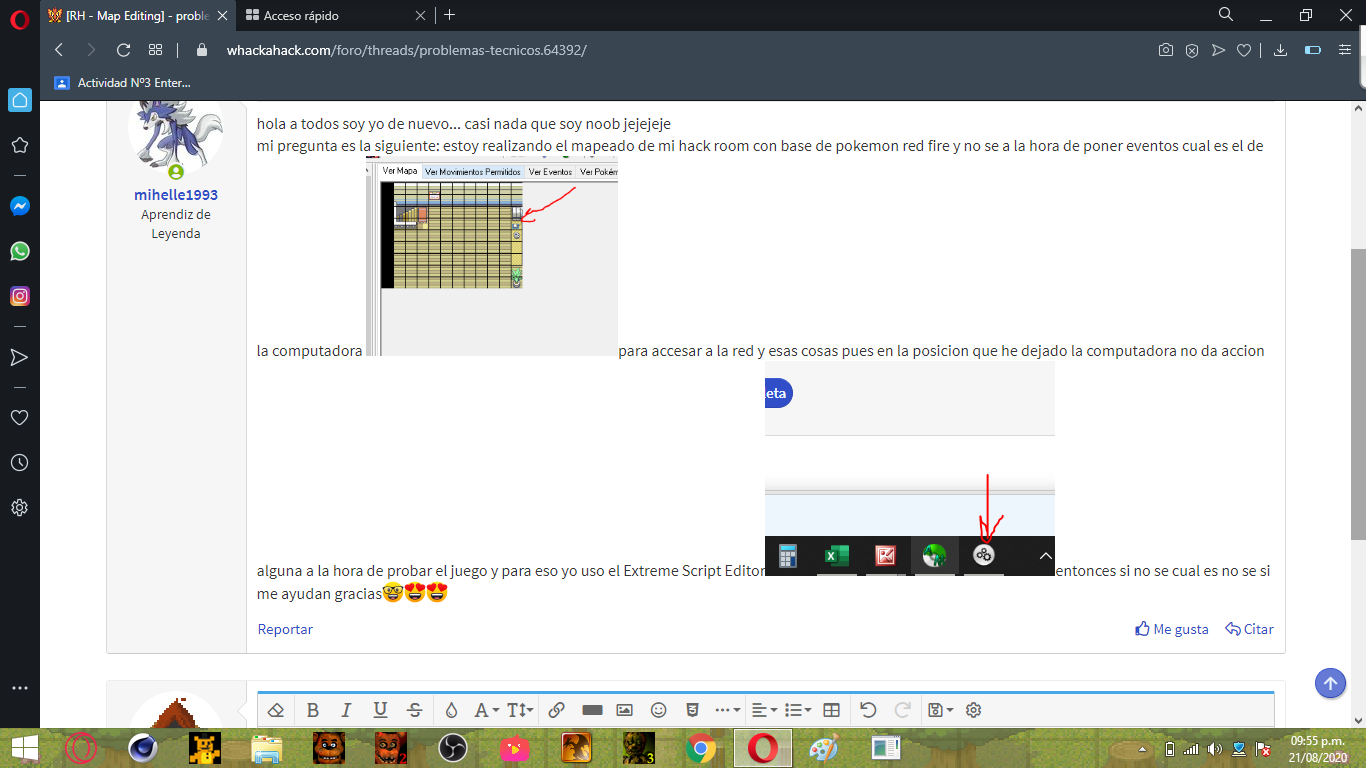This screenshot has width=1366, height=768.
Task: Open the smiley emoji picker
Action: 659,710
